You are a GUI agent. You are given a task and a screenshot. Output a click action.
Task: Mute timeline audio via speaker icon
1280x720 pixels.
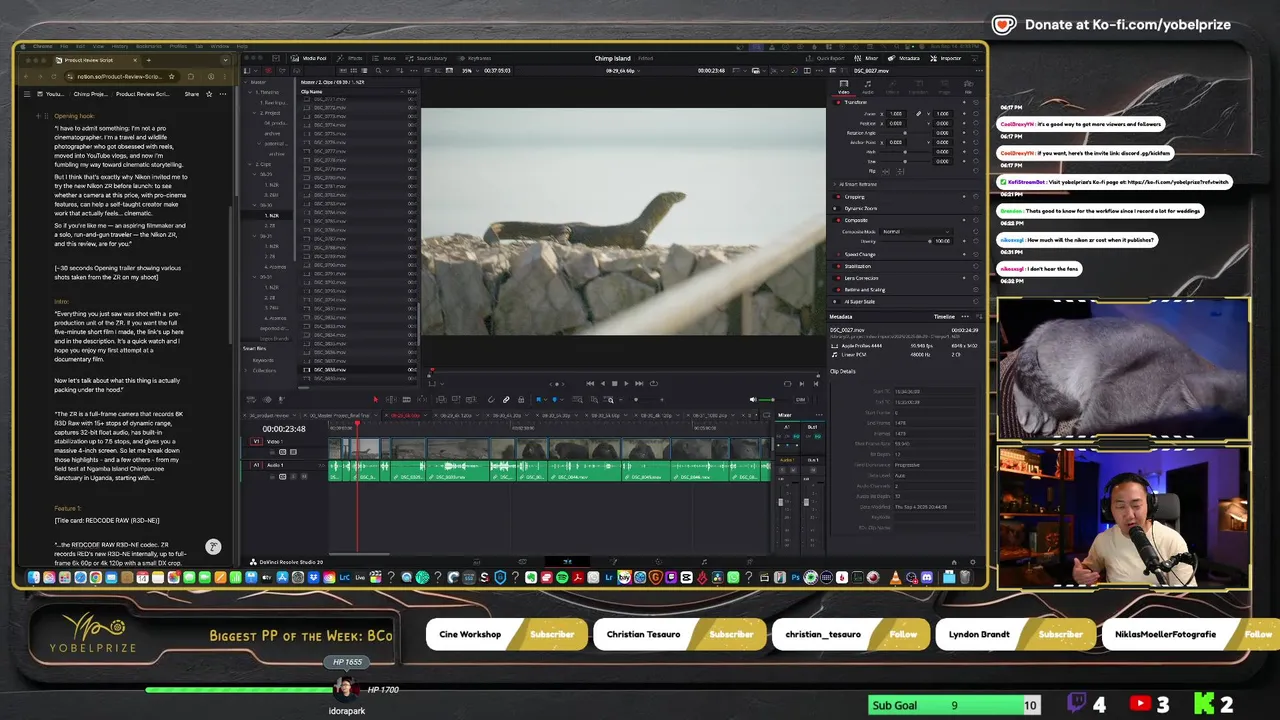pos(753,400)
